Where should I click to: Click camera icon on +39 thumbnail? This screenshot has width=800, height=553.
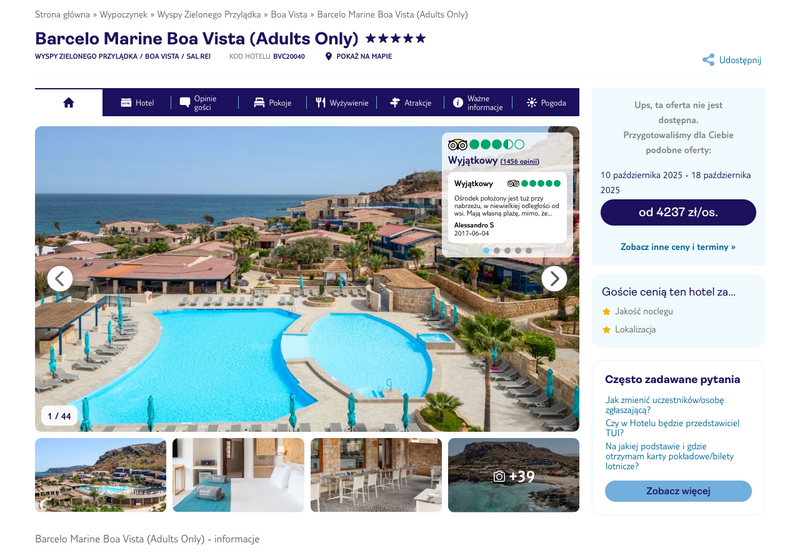(499, 476)
